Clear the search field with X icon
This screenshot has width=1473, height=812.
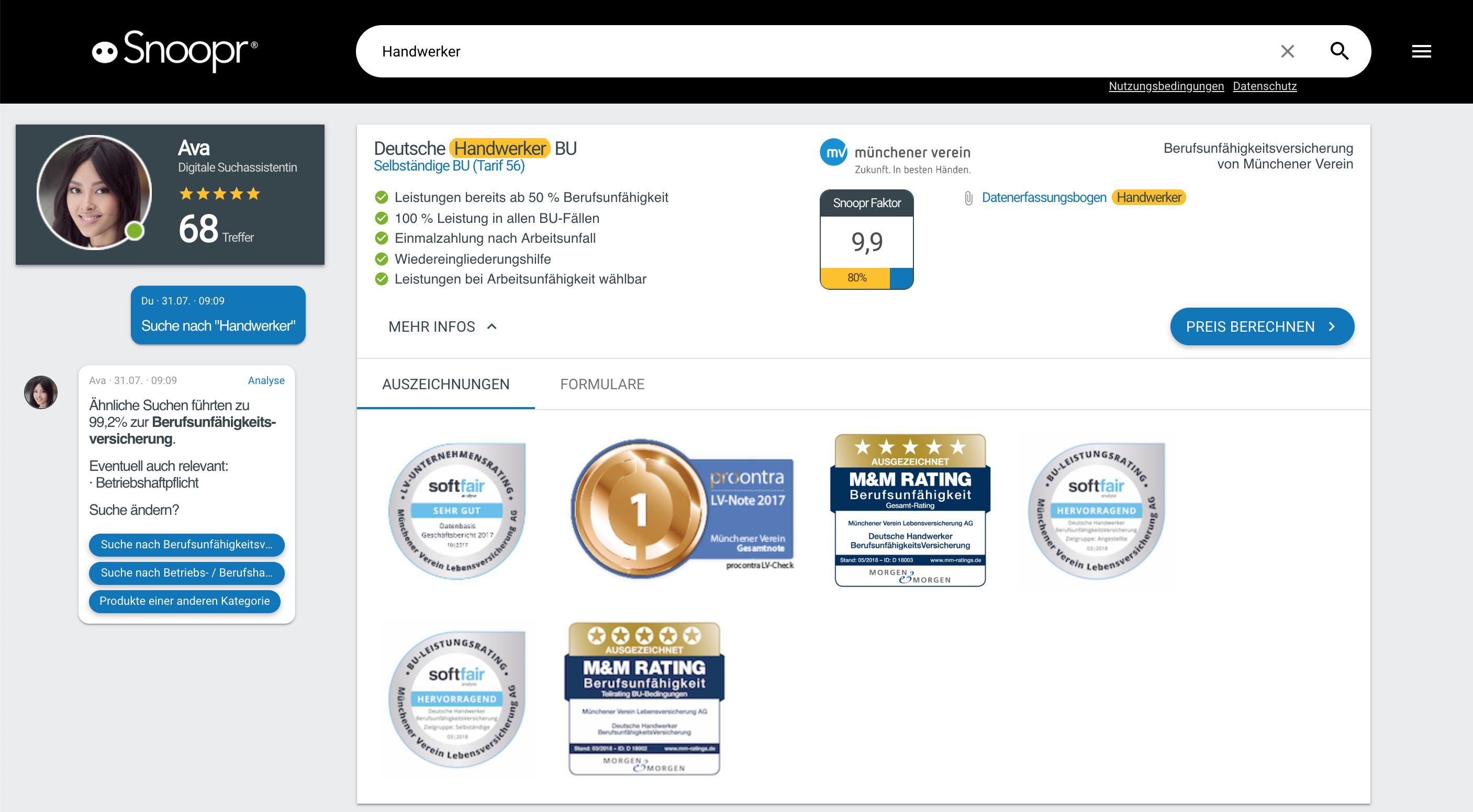click(1287, 51)
